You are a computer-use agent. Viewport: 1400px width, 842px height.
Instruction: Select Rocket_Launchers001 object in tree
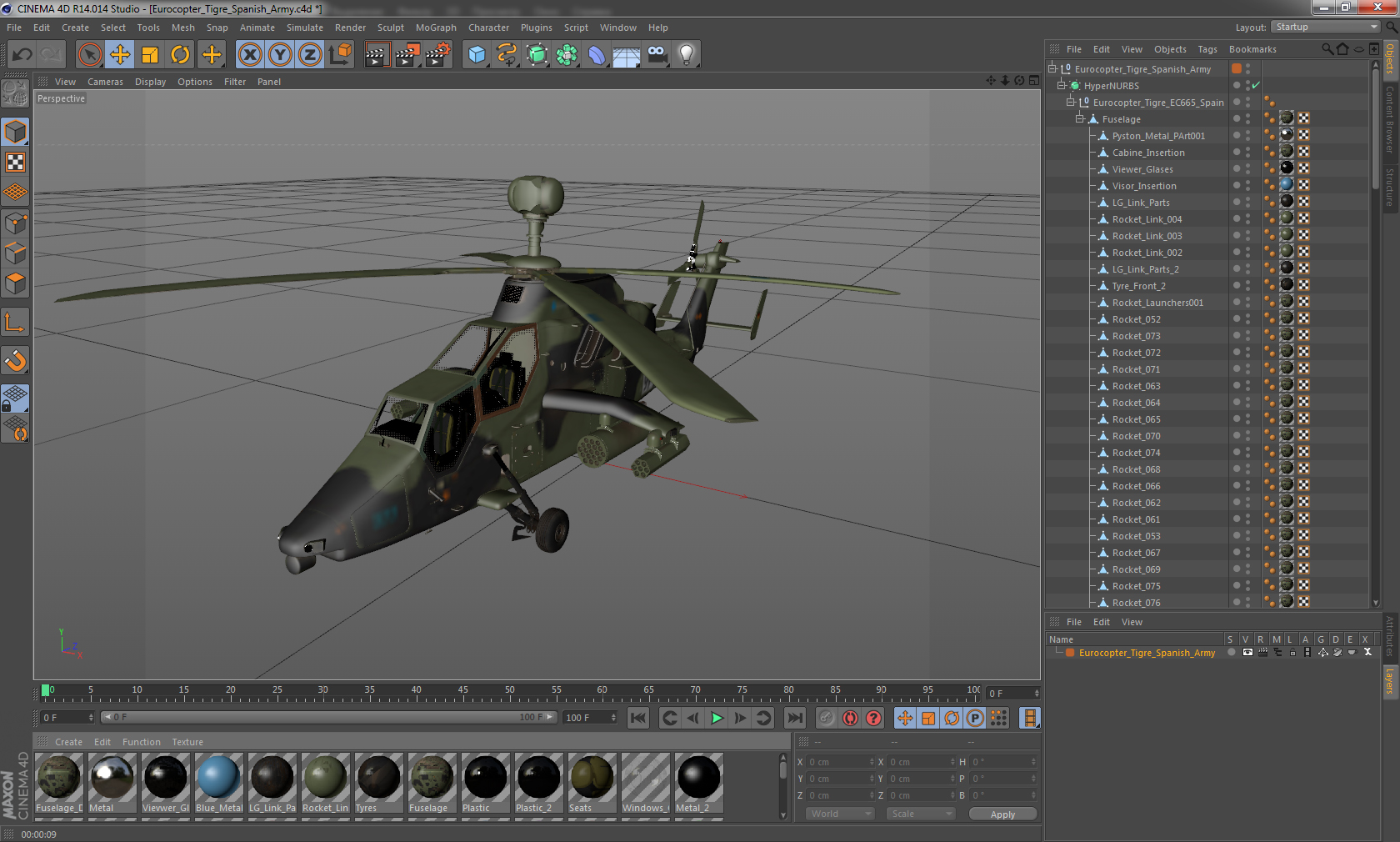tap(1157, 303)
